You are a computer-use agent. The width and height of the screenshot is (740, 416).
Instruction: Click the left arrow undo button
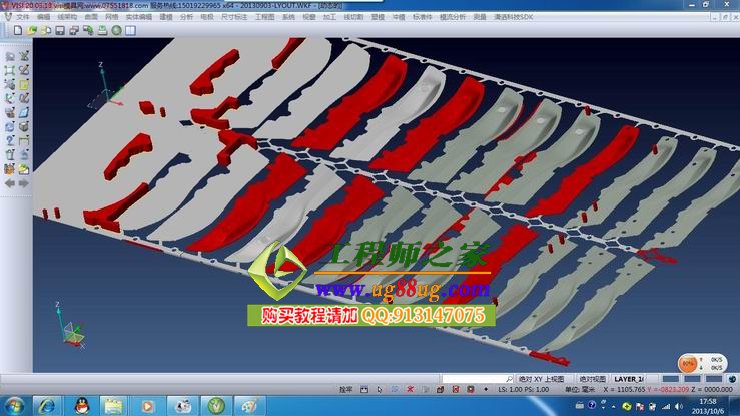10,183
